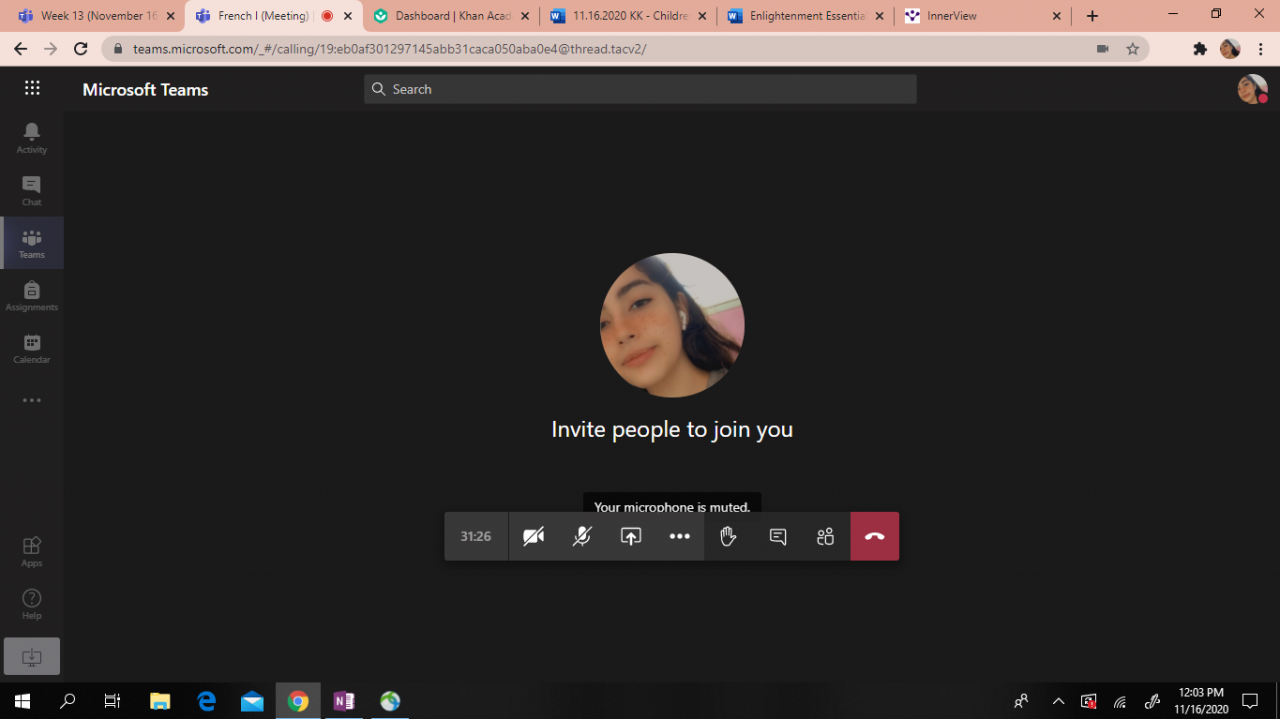Launch Microsoft Edge from taskbar
This screenshot has height=719, width=1280.
pyautogui.click(x=206, y=701)
